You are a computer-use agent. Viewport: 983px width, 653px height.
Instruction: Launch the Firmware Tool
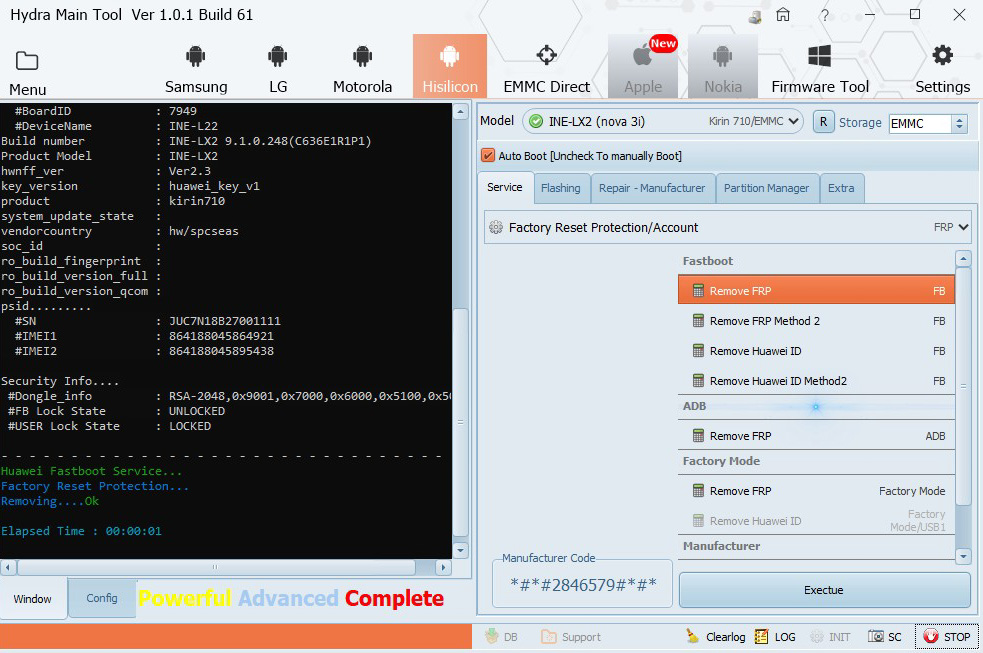pos(819,58)
